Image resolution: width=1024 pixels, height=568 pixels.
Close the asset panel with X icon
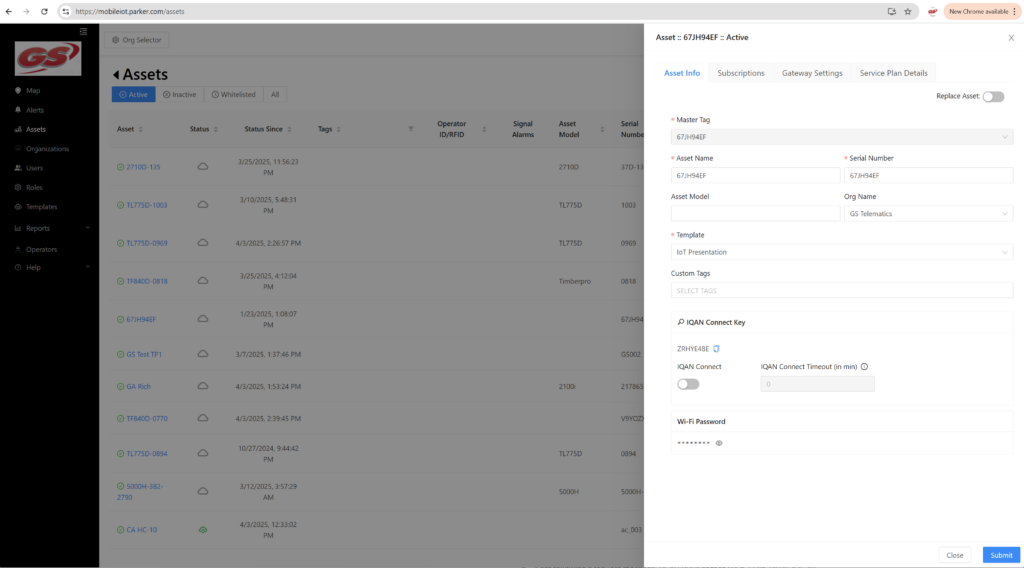(x=1010, y=37)
